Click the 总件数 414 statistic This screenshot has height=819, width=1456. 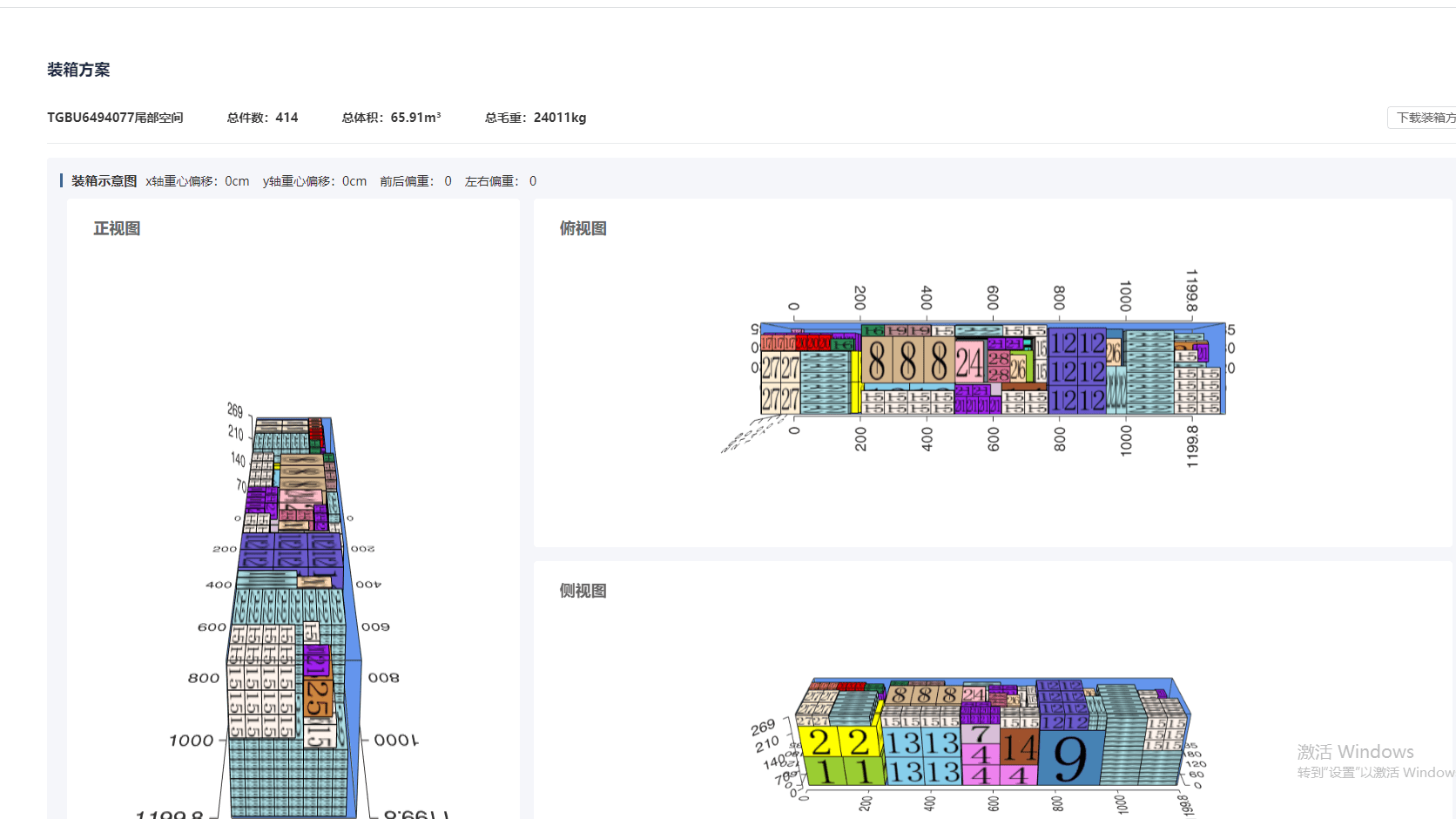[262, 118]
